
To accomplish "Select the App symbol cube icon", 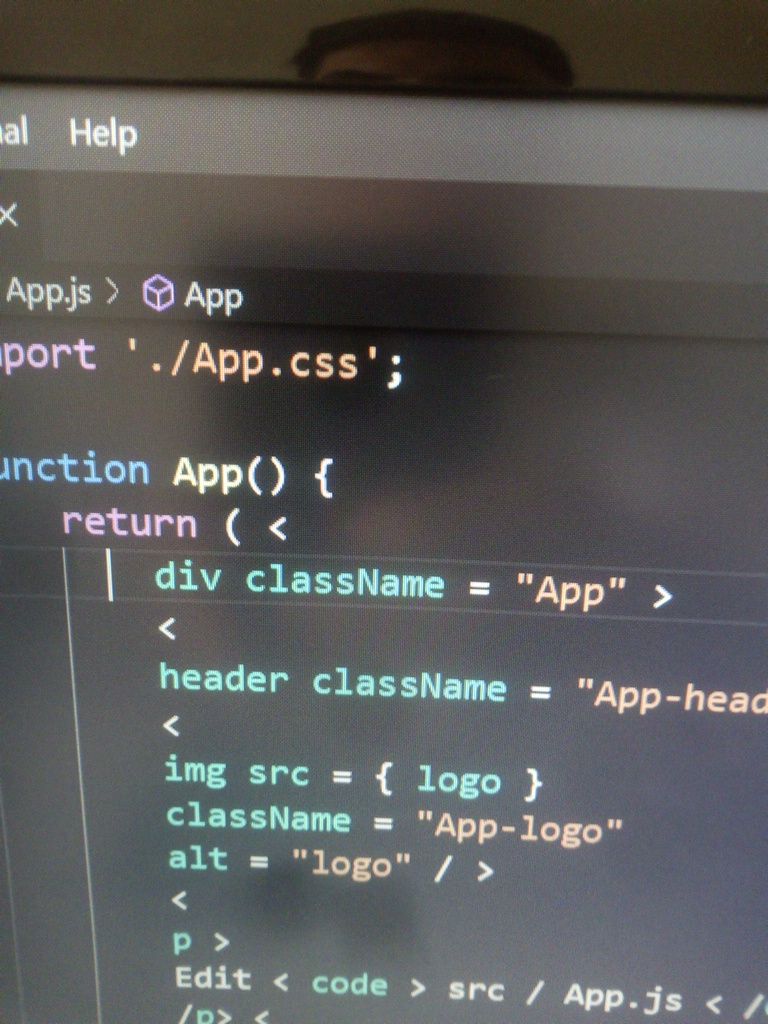I will coord(159,292).
